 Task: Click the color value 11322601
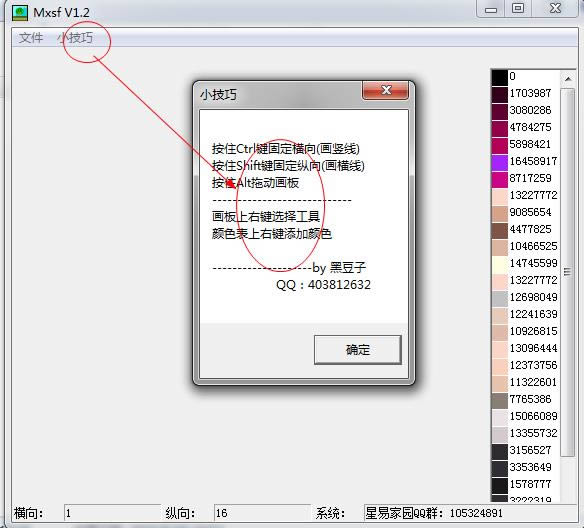533,382
